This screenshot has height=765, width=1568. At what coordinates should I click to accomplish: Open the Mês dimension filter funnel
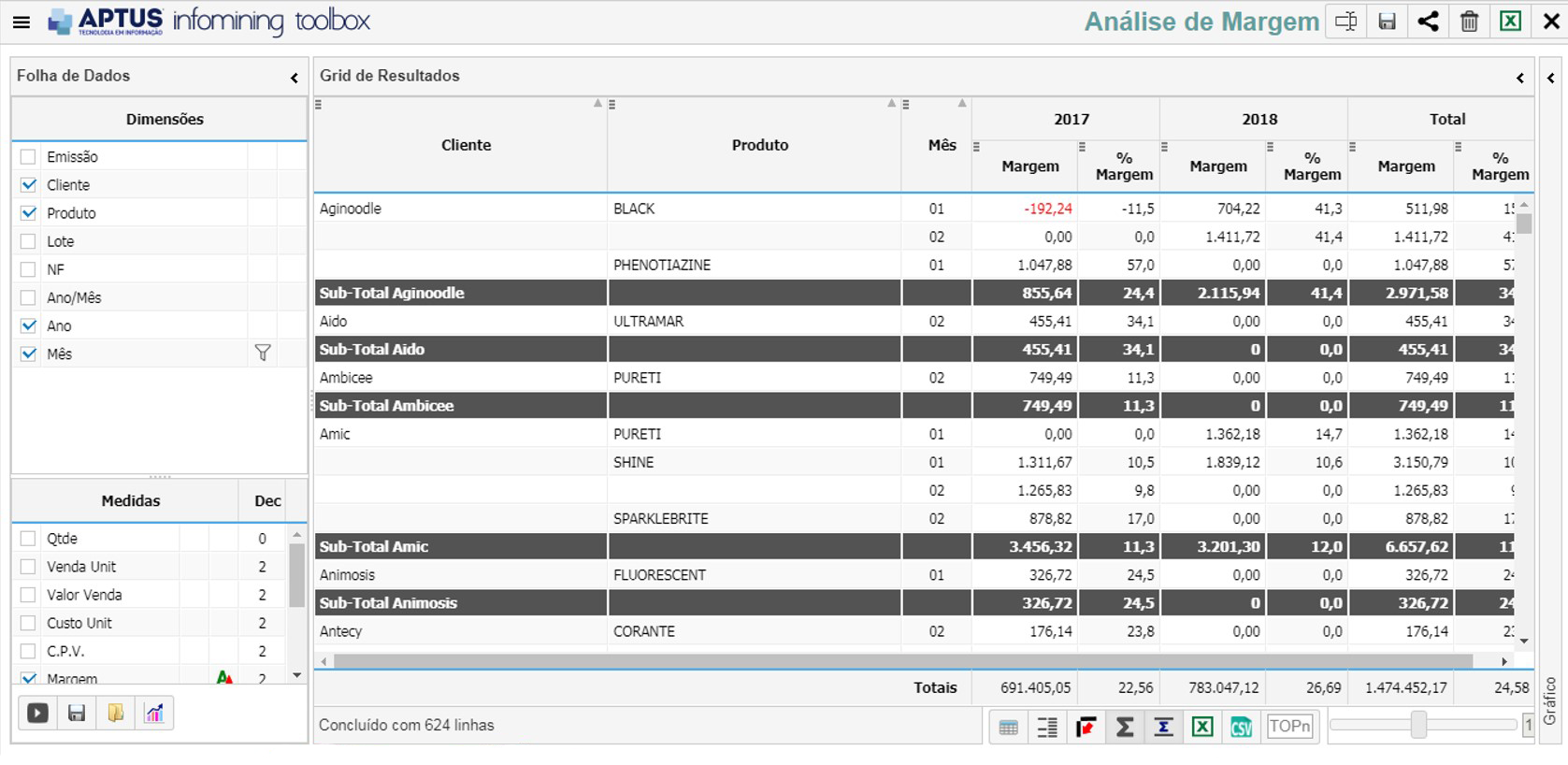tap(263, 354)
